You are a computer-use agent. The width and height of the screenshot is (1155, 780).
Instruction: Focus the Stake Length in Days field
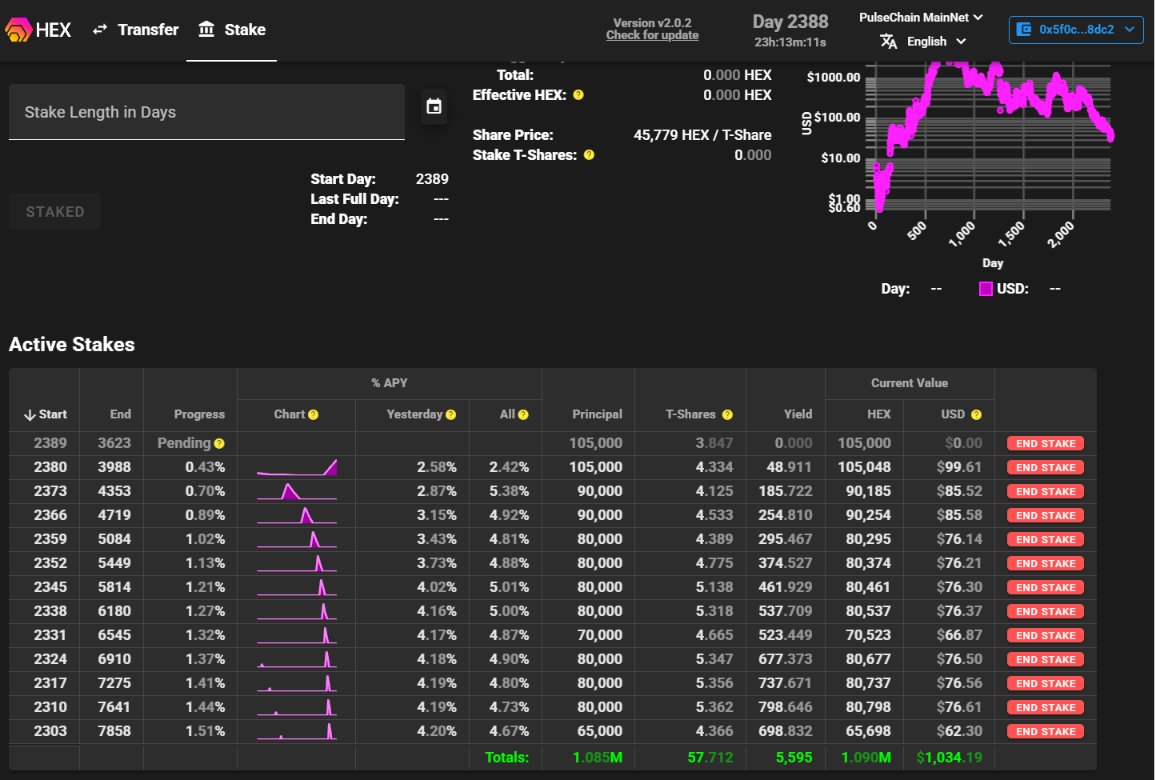[x=206, y=112]
